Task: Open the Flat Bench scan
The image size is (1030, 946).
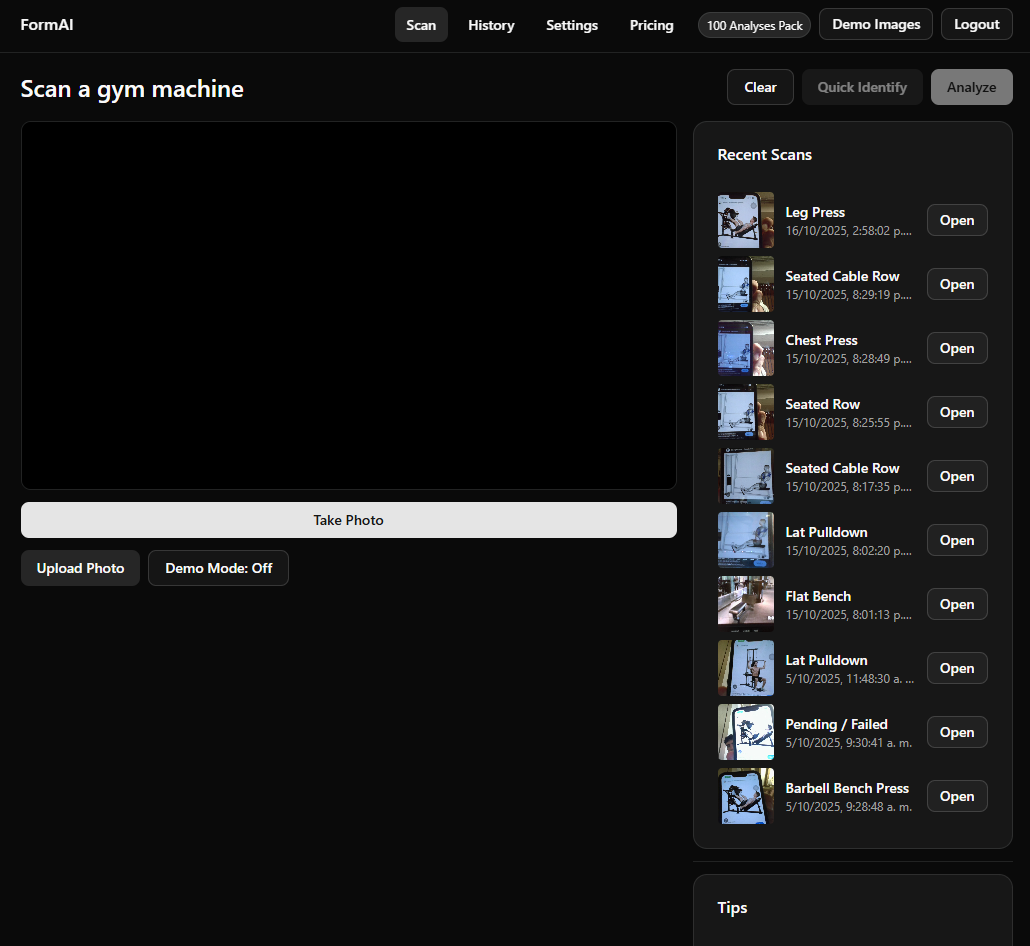Action: point(956,604)
